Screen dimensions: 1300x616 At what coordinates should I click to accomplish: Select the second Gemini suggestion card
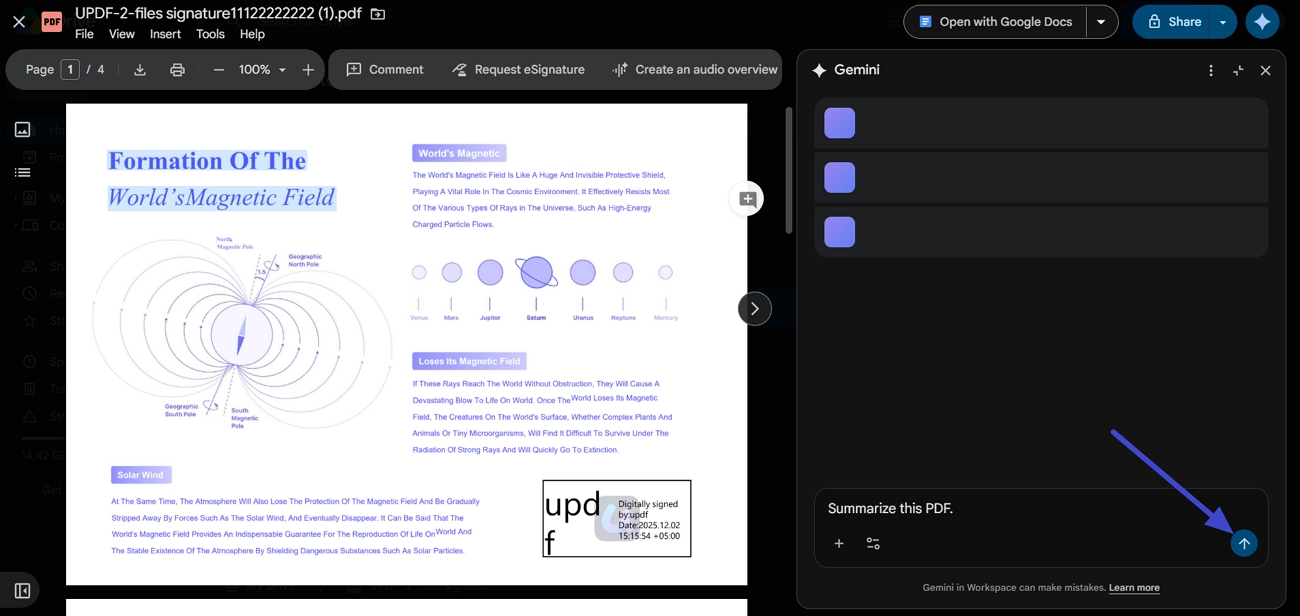click(1041, 177)
